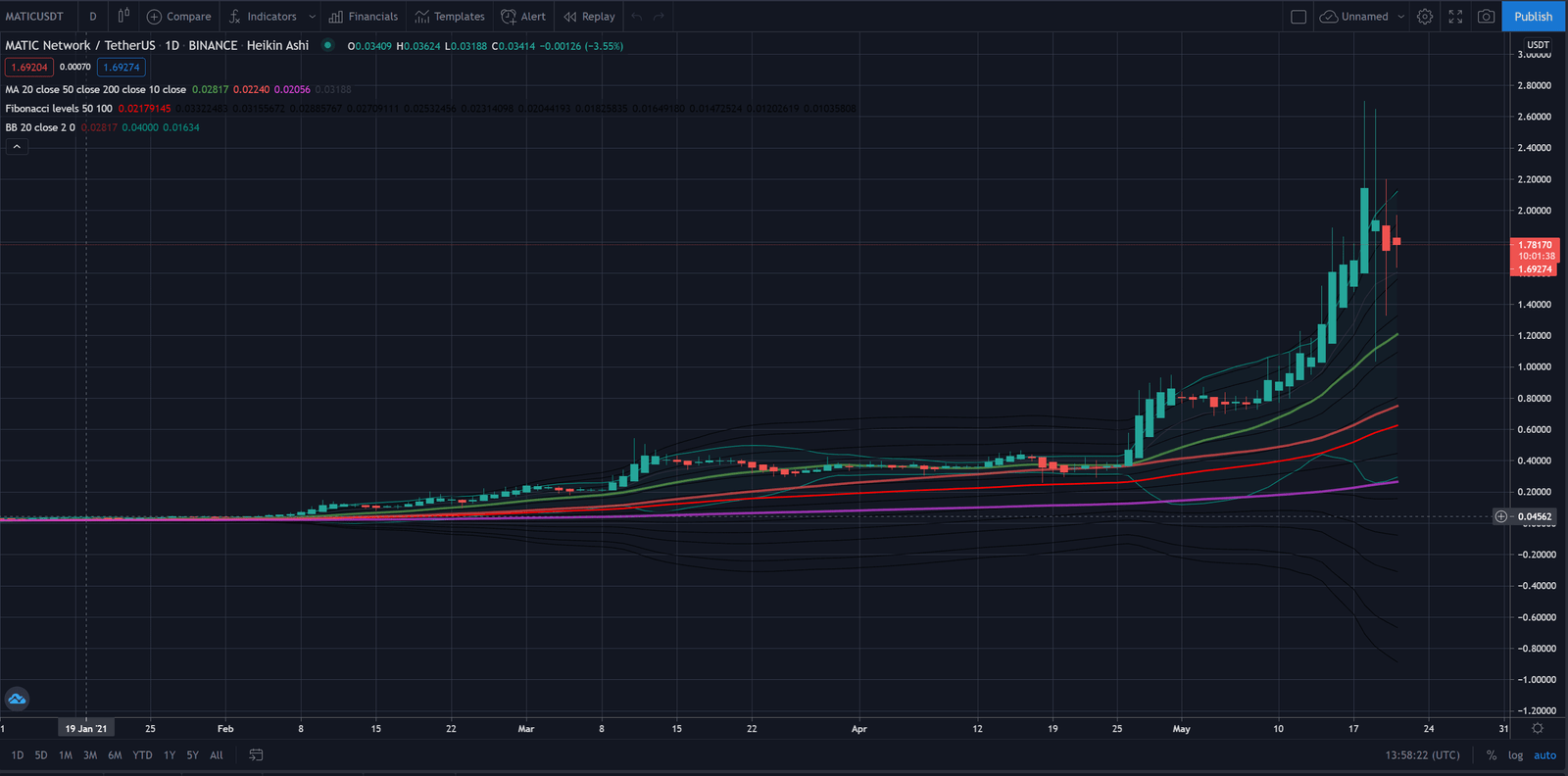This screenshot has width=1568, height=776.
Task: Open the select layout square icon
Action: tap(1298, 17)
